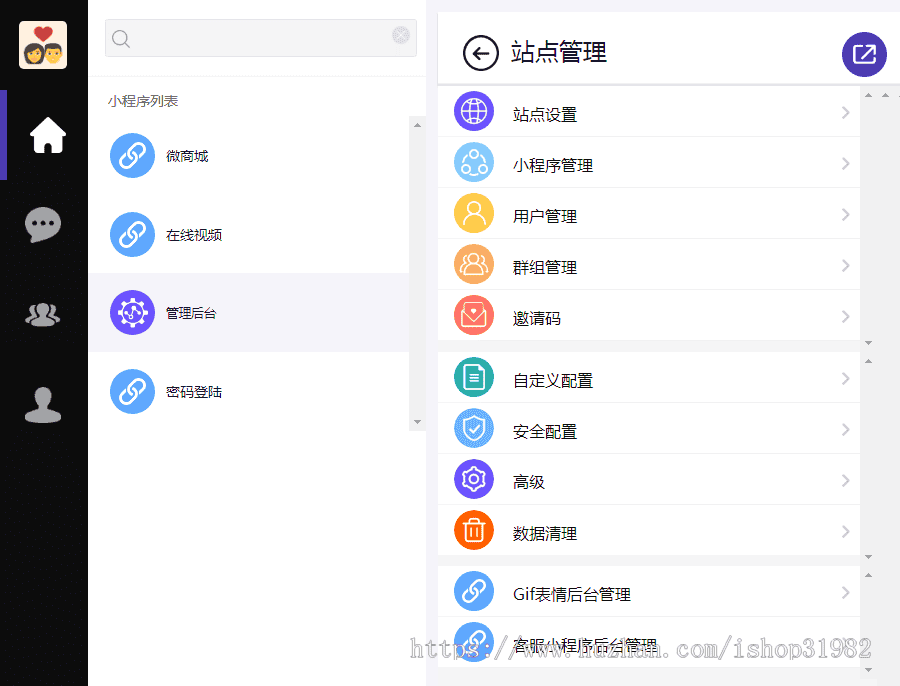
Task: Open in new window purple button
Action: (864, 55)
